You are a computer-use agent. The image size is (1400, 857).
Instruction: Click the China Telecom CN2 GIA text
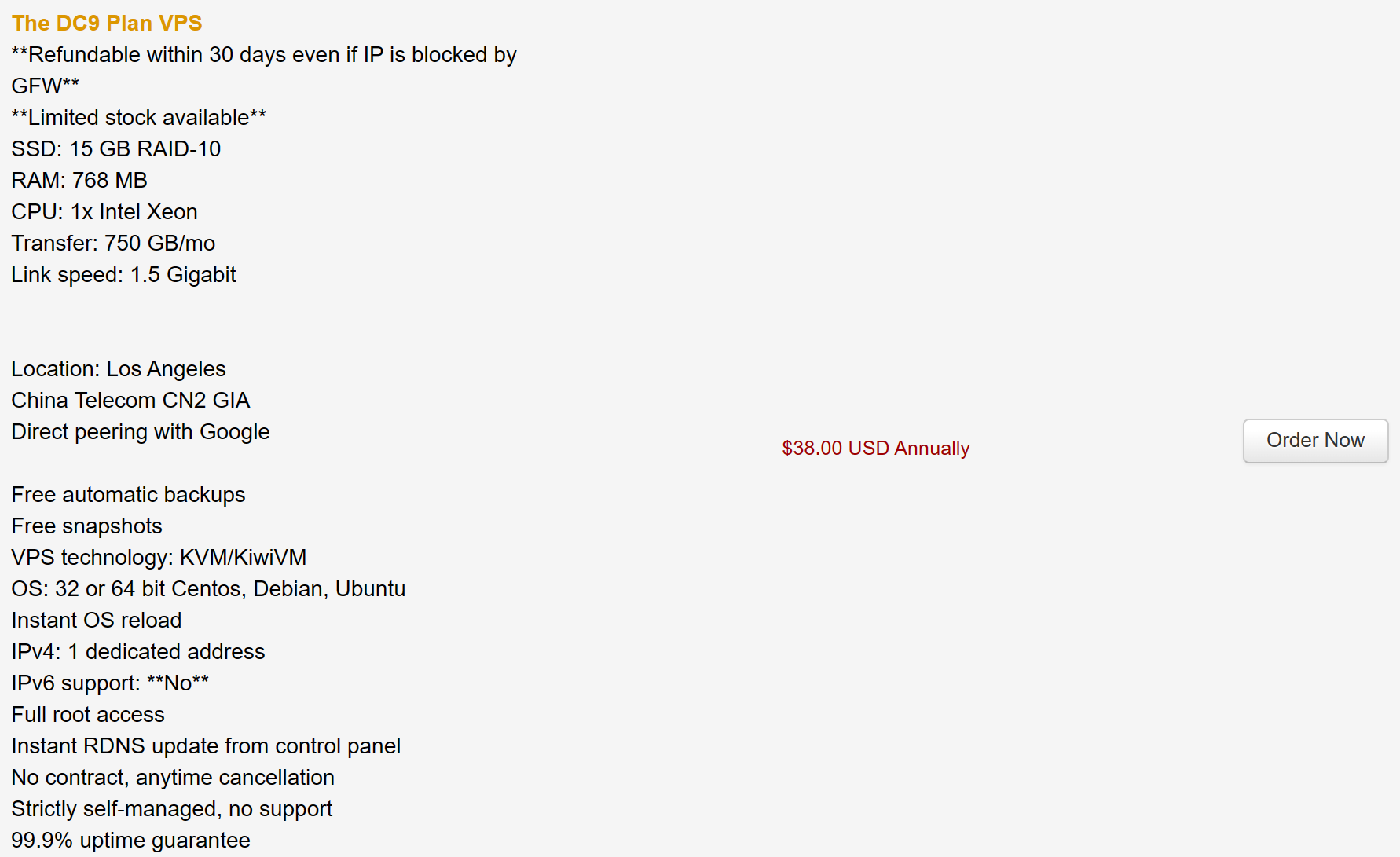click(130, 401)
